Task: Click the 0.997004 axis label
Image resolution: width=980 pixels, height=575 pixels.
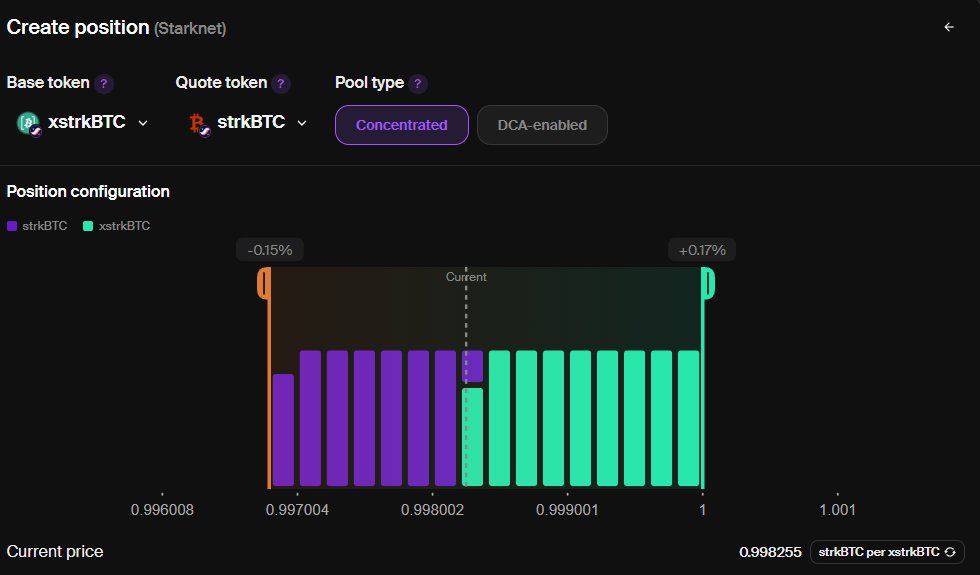Action: 297,510
